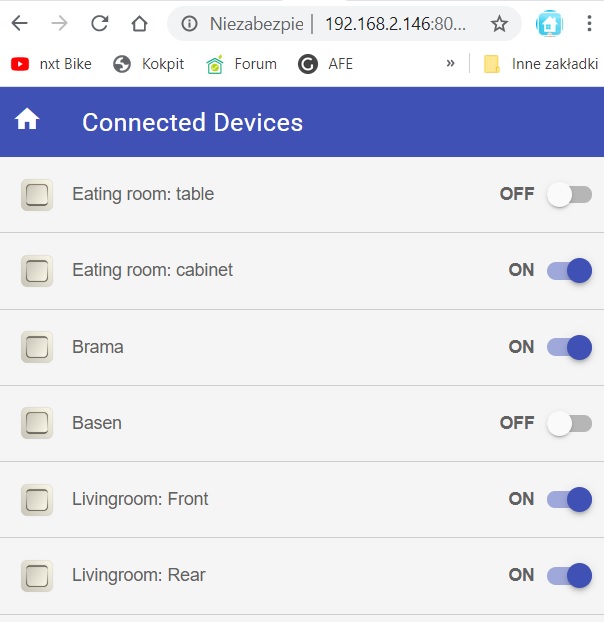Disable Livingroom: Front toggle
The width and height of the screenshot is (604, 622).
[569, 499]
